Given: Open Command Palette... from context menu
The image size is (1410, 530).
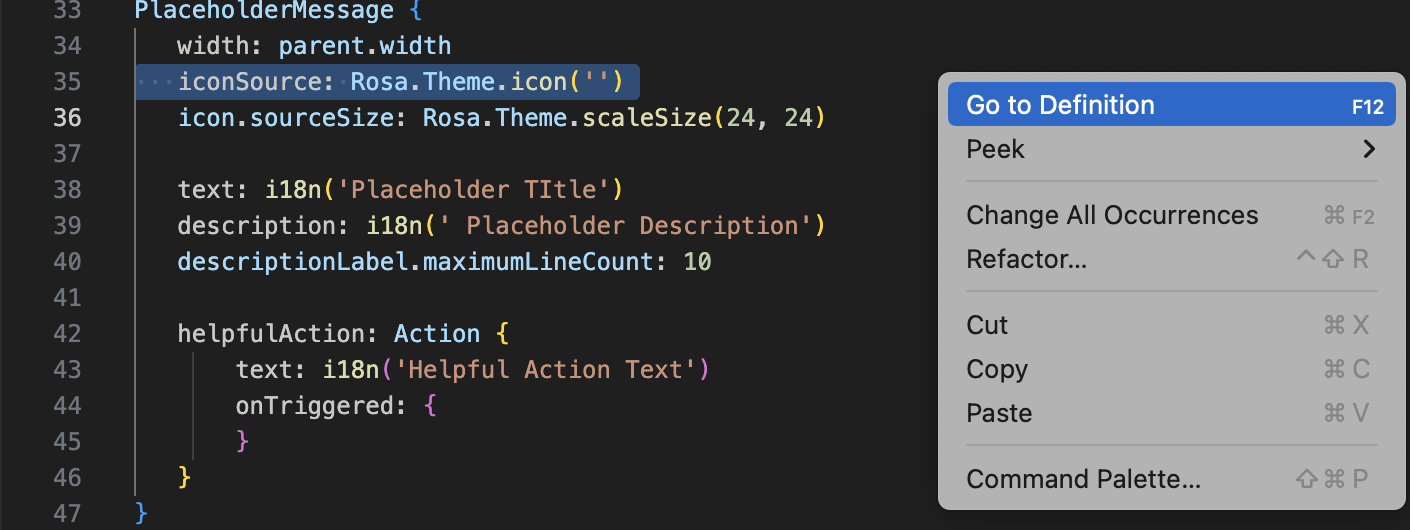Looking at the screenshot, I should [x=1083, y=479].
